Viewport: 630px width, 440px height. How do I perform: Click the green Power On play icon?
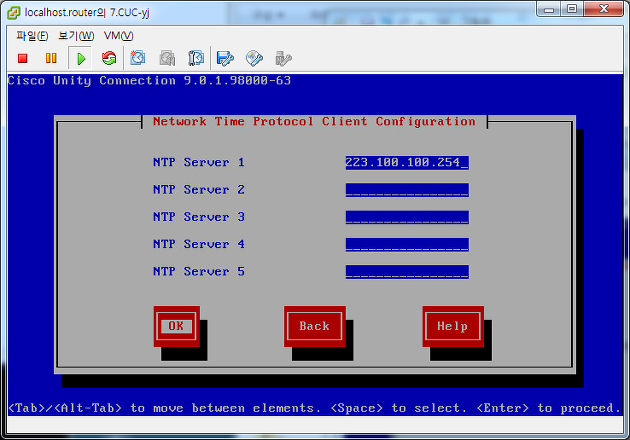pyautogui.click(x=81, y=59)
